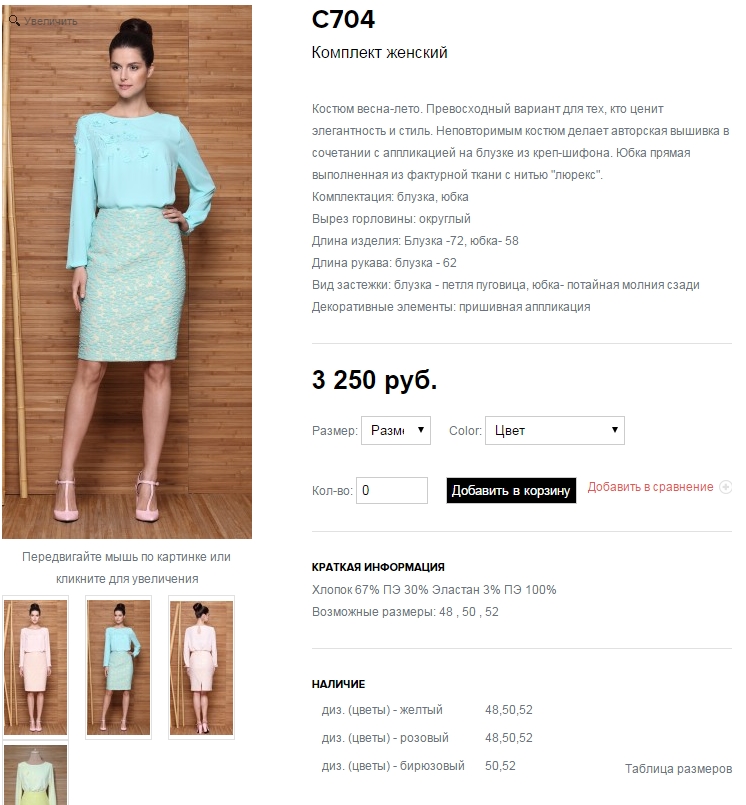Image resolution: width=746 pixels, height=805 pixels.
Task: Click the C704 product title
Action: 343,20
